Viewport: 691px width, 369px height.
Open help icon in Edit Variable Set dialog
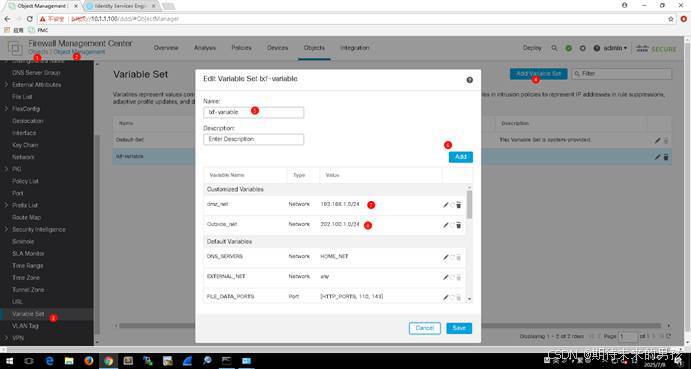[469, 80]
